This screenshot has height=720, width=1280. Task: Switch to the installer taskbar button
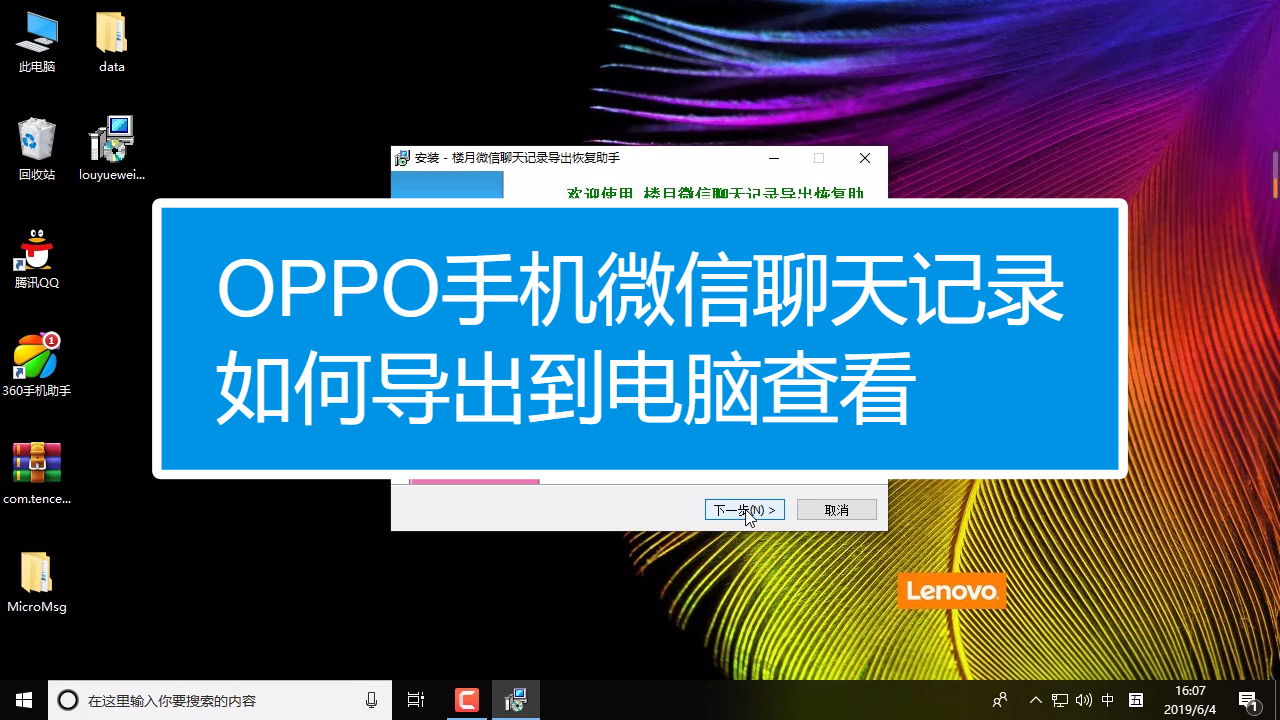coord(516,700)
